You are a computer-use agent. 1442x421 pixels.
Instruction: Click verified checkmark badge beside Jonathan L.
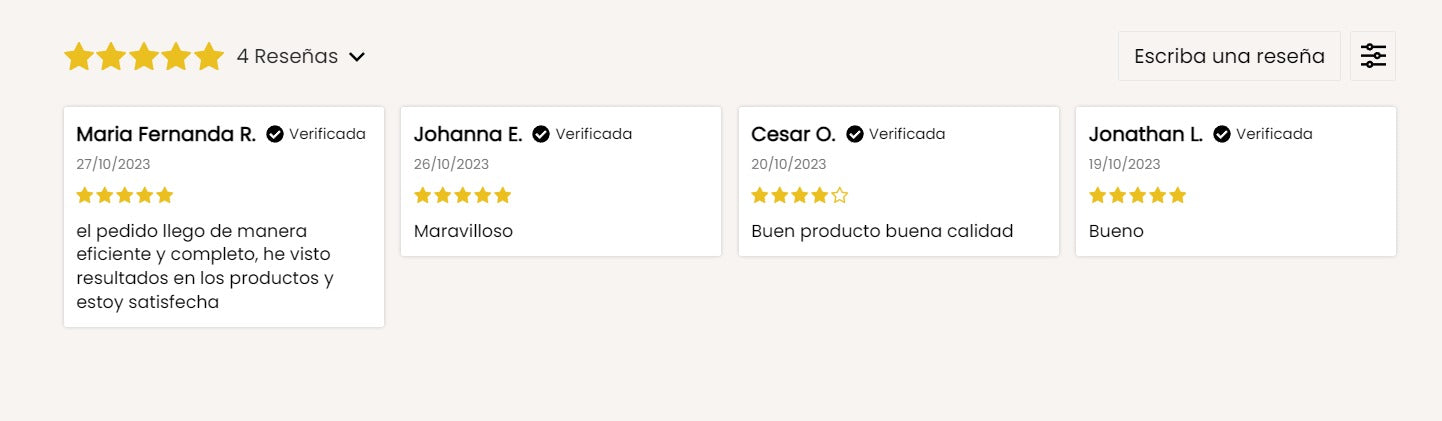coord(1222,134)
